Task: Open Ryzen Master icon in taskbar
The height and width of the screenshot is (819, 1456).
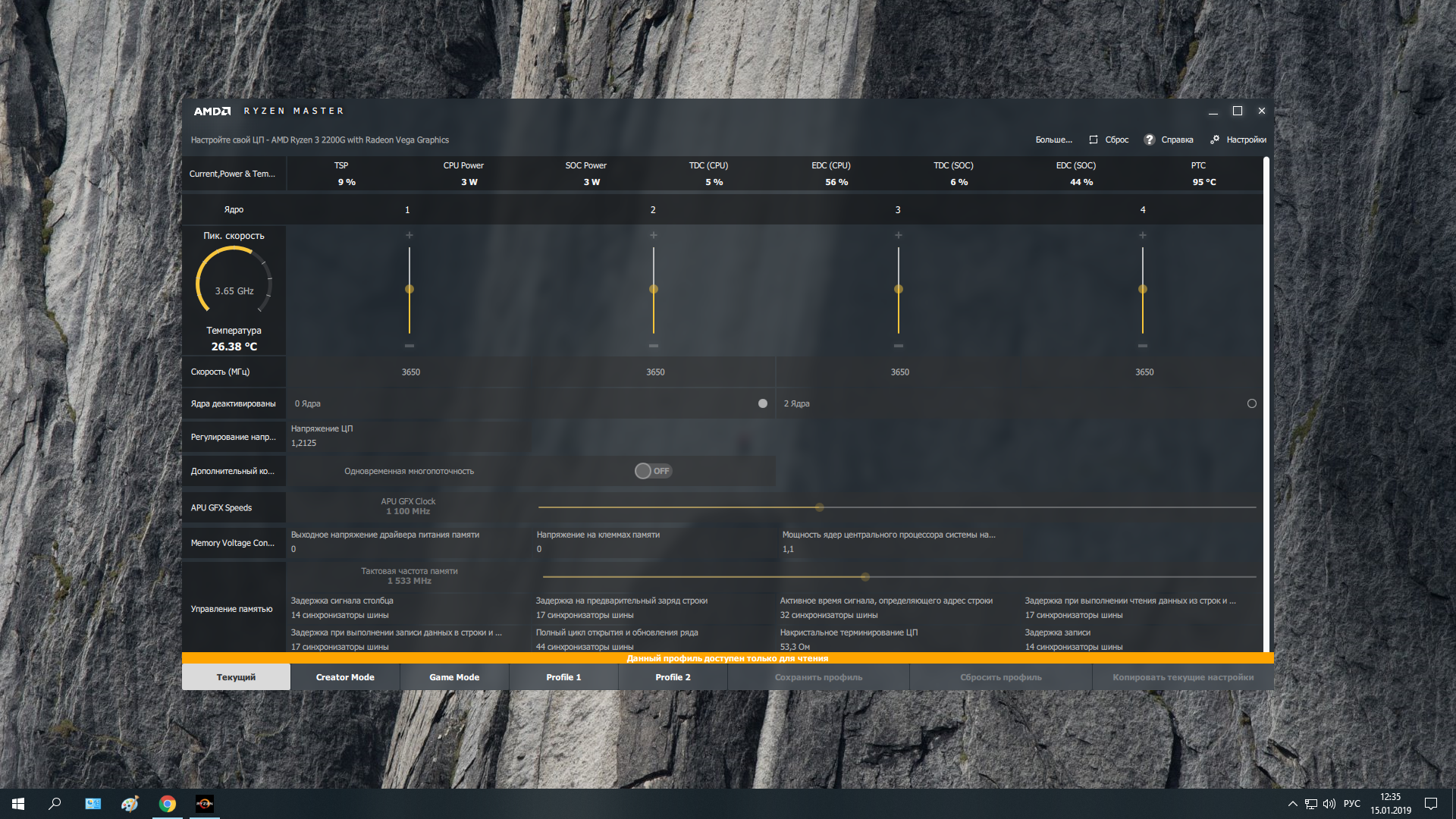Action: click(x=205, y=803)
